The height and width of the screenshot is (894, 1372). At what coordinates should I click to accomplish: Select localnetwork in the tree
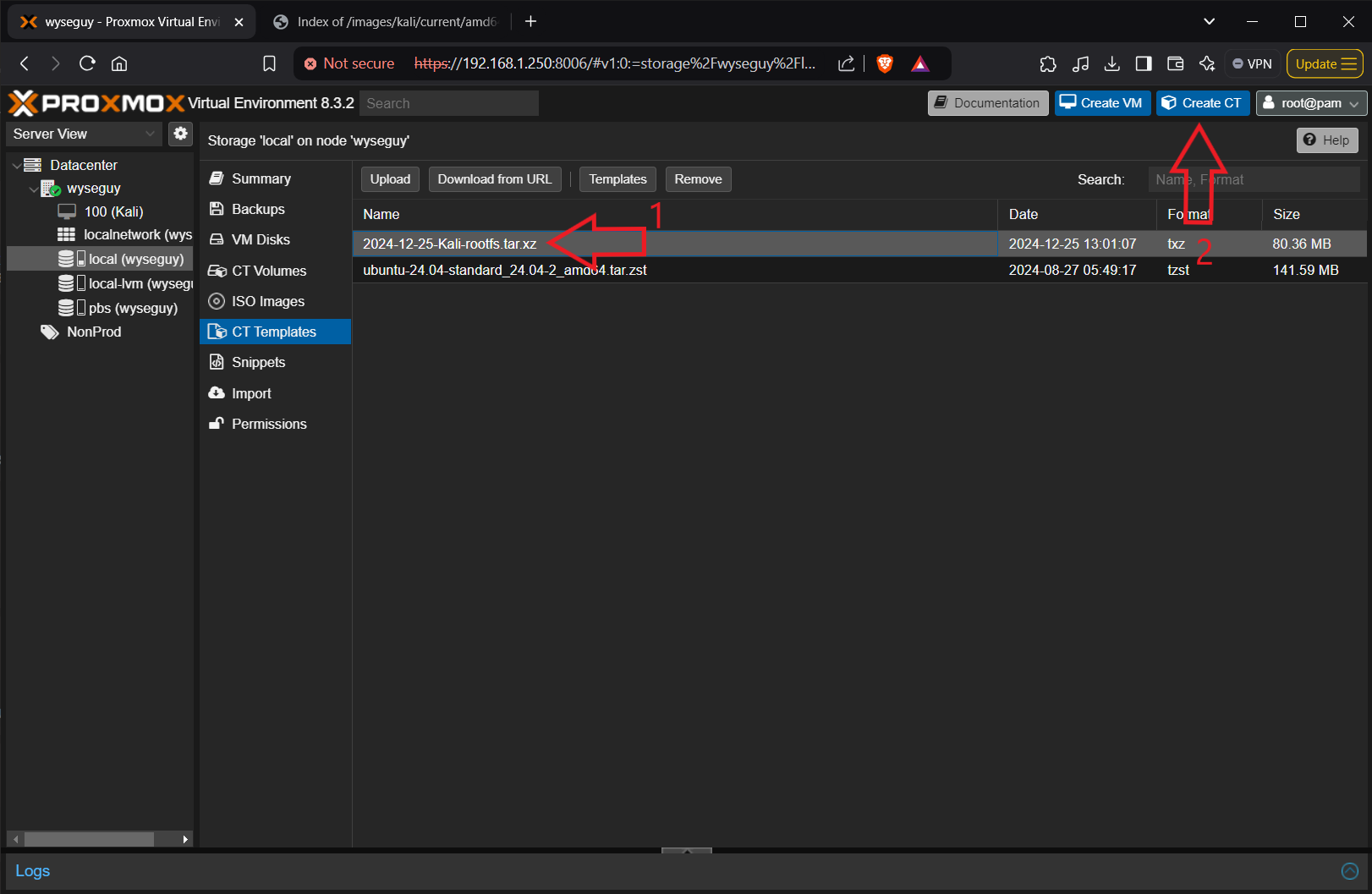pyautogui.click(x=124, y=234)
